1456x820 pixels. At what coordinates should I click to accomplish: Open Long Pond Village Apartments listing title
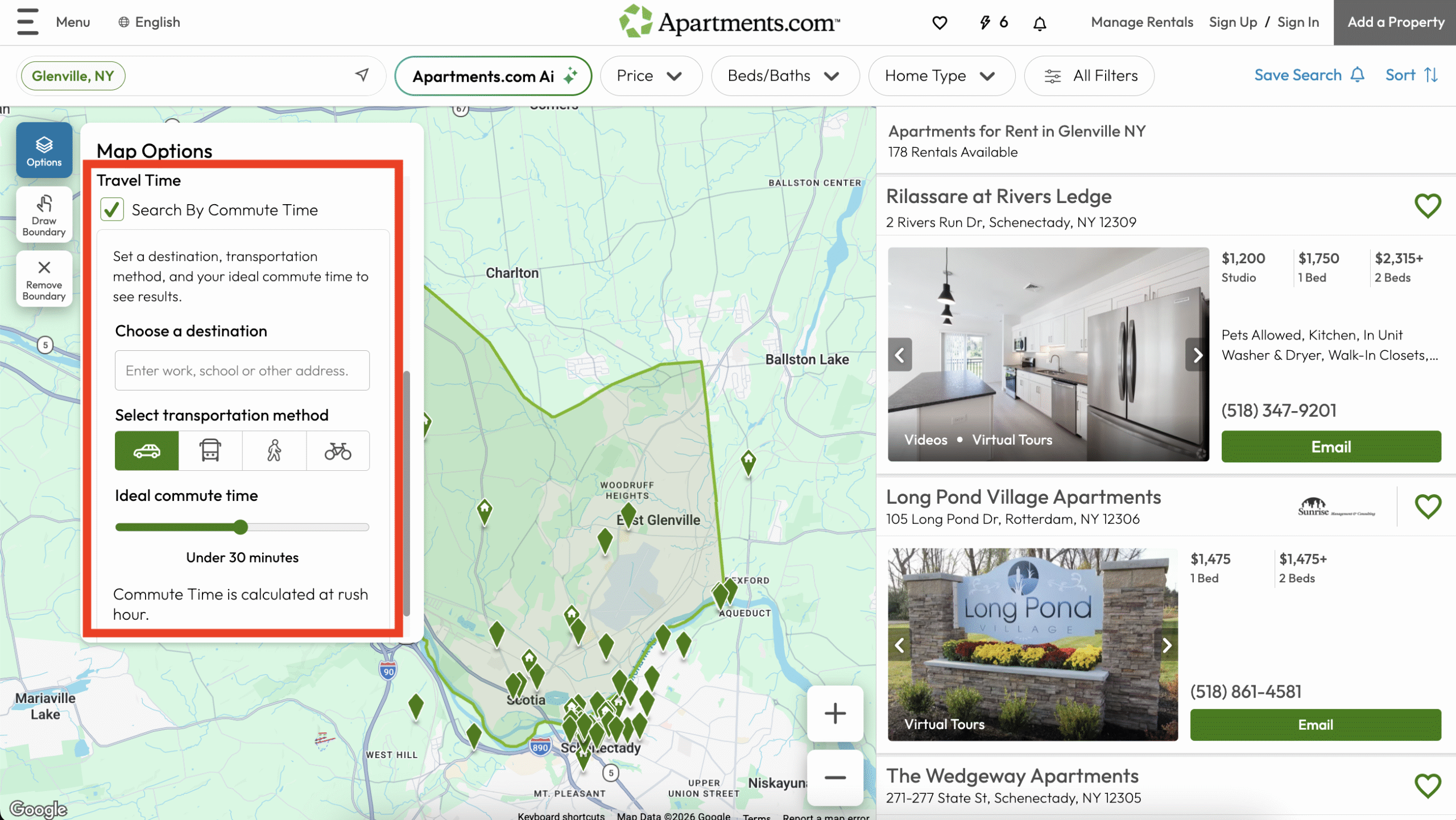coord(1023,497)
